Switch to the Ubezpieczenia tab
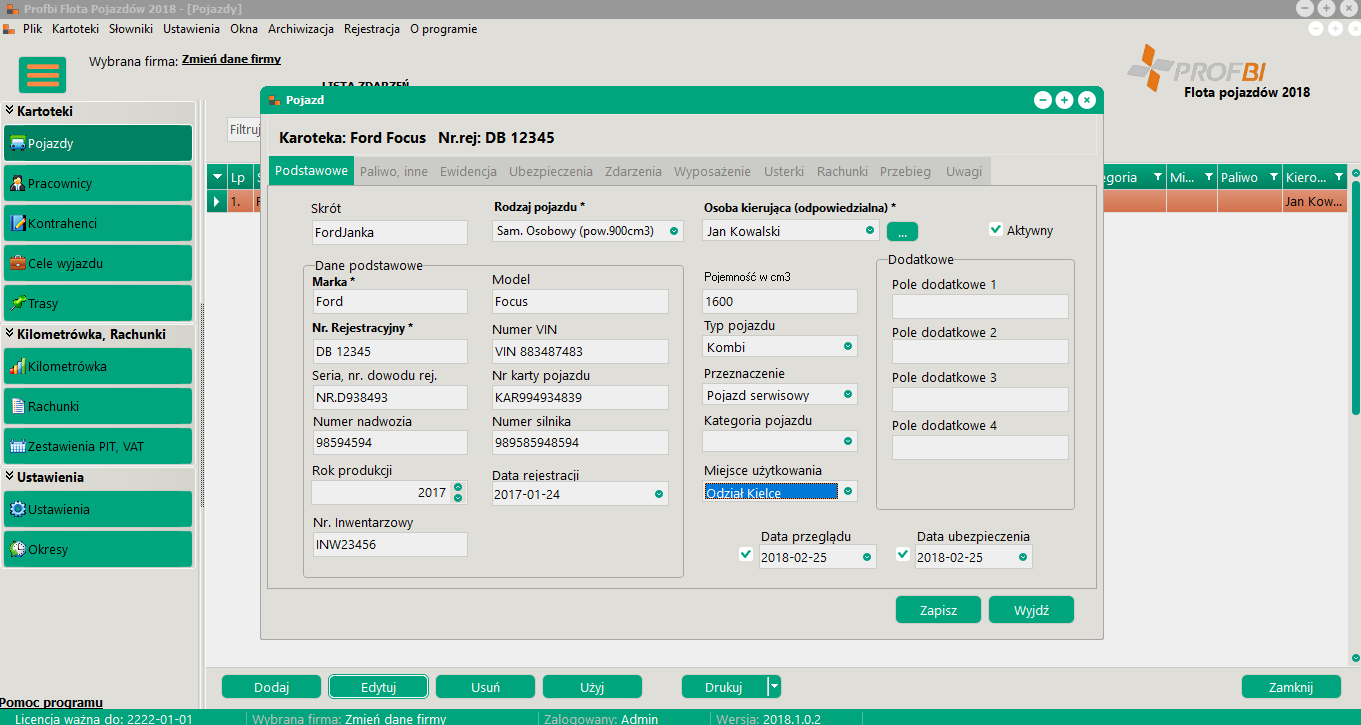The image size is (1361, 725). 551,171
